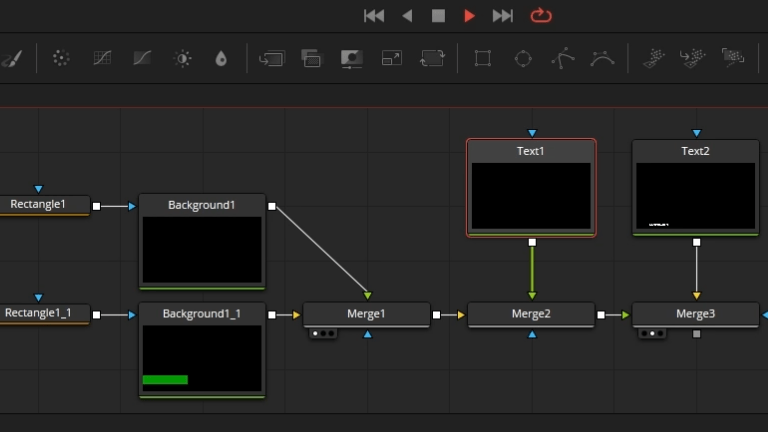This screenshot has width=768, height=432.
Task: Add a Resize tool icon
Action: pos(392,58)
